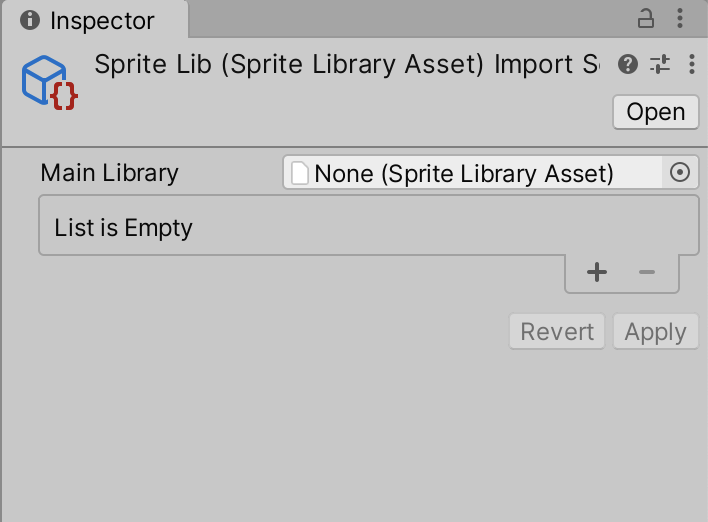This screenshot has width=708, height=522.
Task: Remove a list entry with the minus icon
Action: click(x=647, y=272)
